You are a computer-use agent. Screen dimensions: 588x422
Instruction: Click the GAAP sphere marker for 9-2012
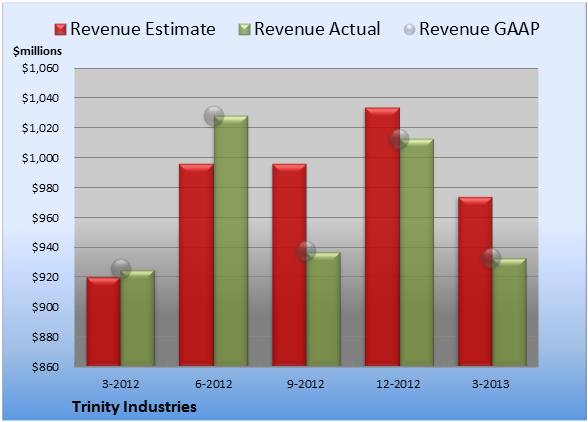coord(306,251)
